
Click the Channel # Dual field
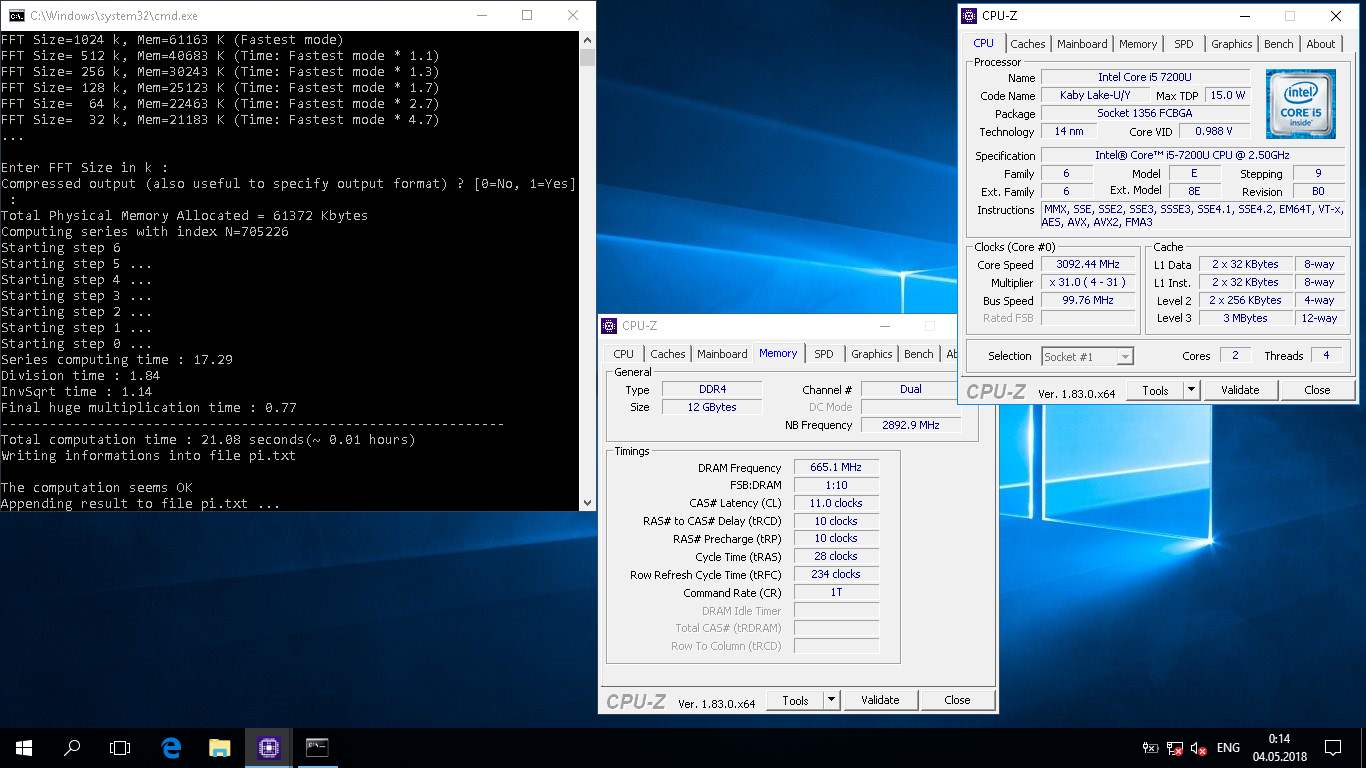[910, 389]
